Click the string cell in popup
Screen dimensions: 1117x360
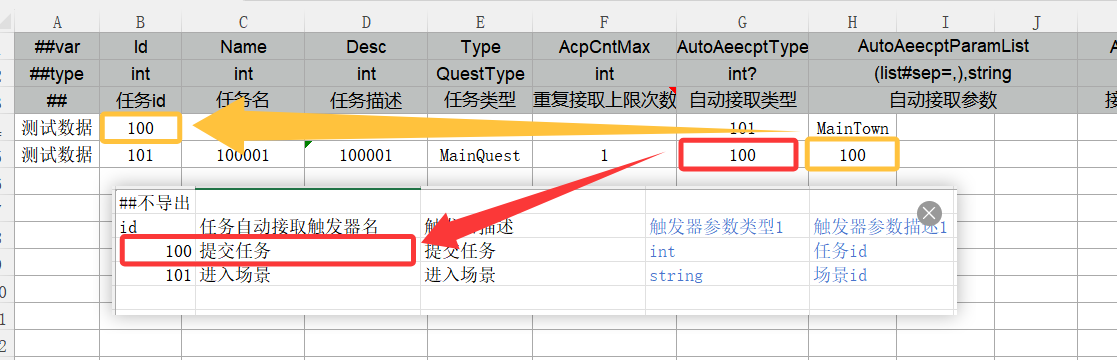point(727,275)
